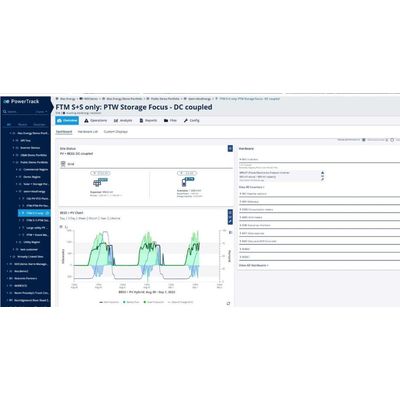Click the search field in the sidebar
400x400 pixels.
tap(25, 112)
